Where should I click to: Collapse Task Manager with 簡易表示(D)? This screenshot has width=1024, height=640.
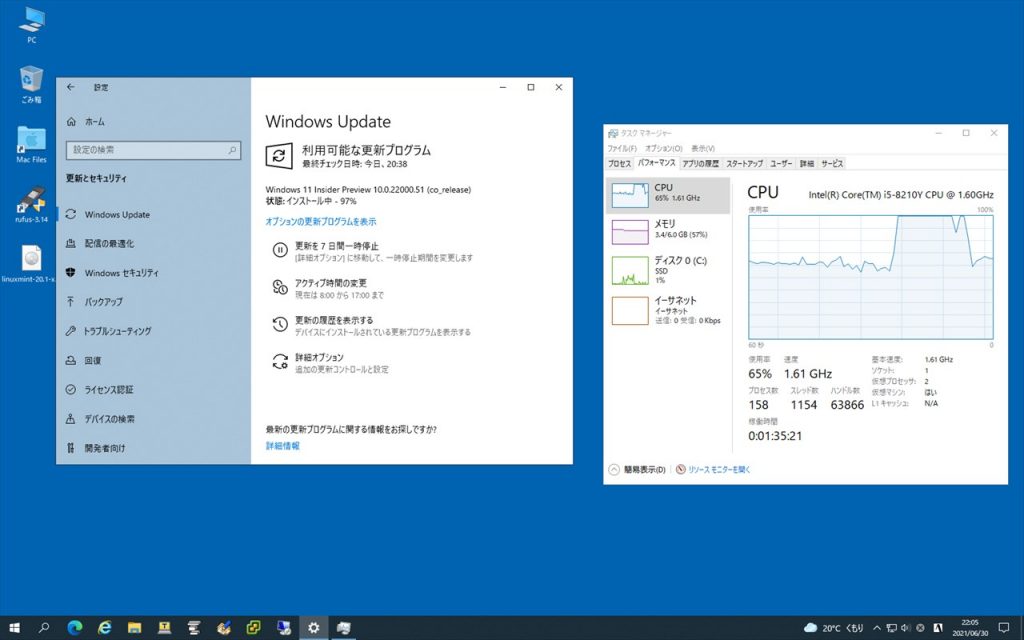(637, 470)
